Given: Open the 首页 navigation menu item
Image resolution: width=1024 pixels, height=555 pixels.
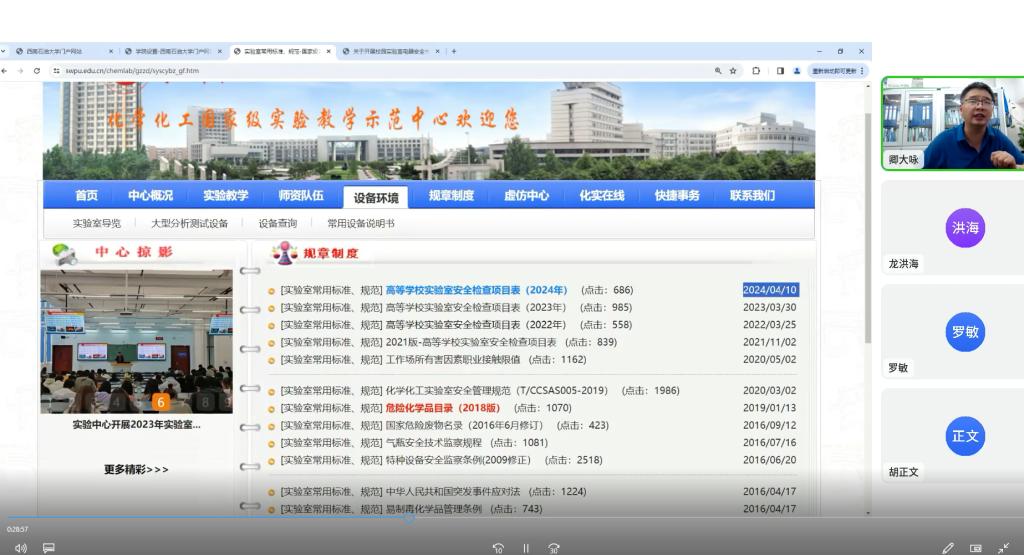Looking at the screenshot, I should tap(87, 196).
